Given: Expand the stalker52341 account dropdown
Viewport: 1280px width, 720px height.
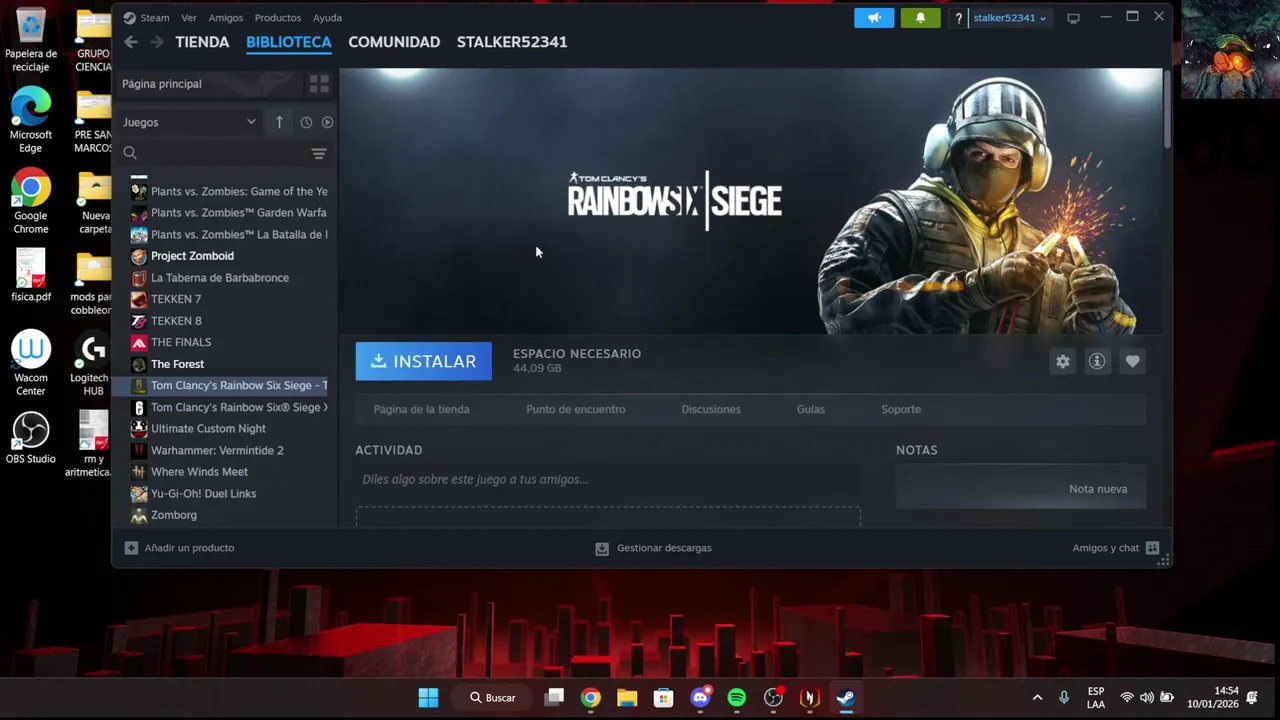Looking at the screenshot, I should (x=1009, y=18).
